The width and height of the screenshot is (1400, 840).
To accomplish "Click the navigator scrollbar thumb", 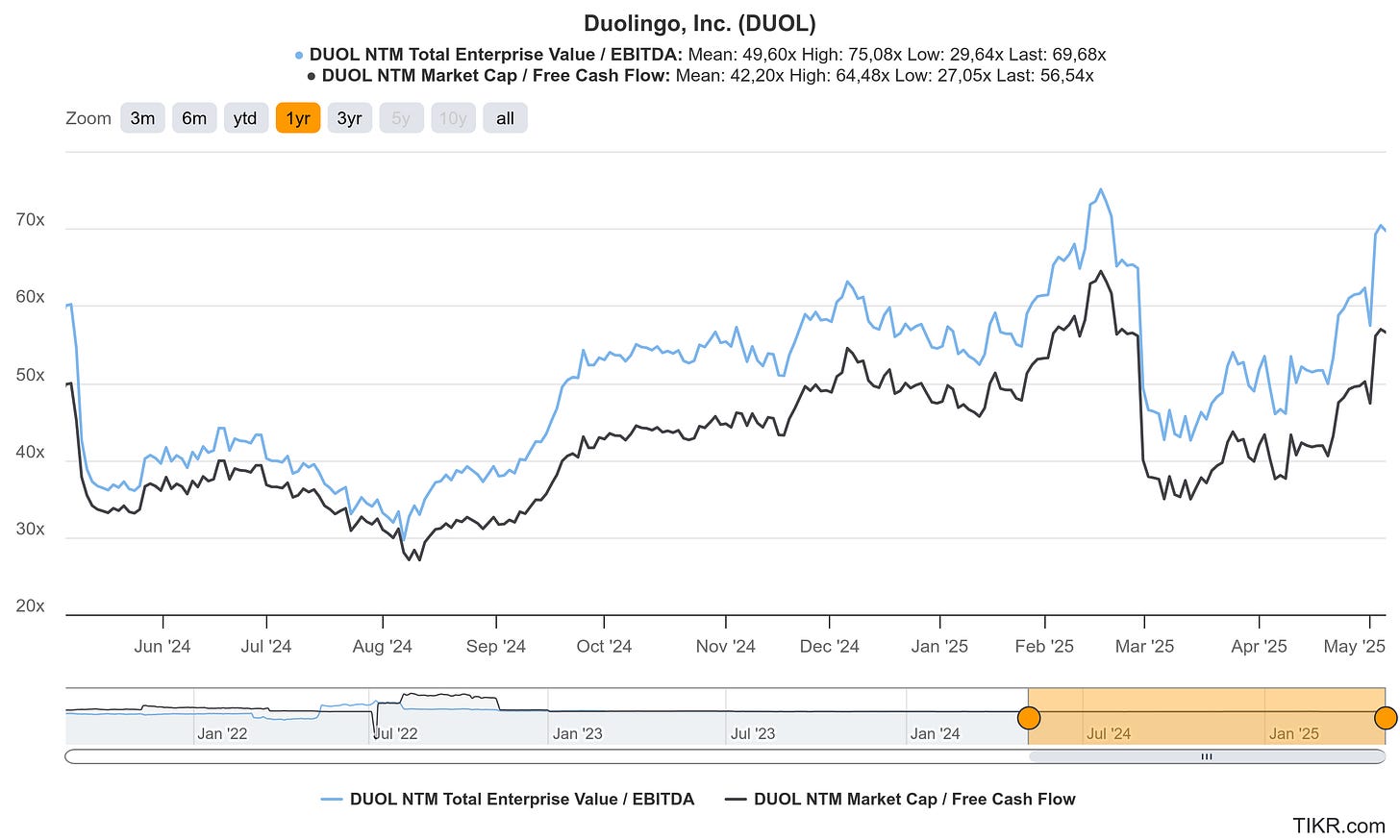I will [x=1207, y=756].
